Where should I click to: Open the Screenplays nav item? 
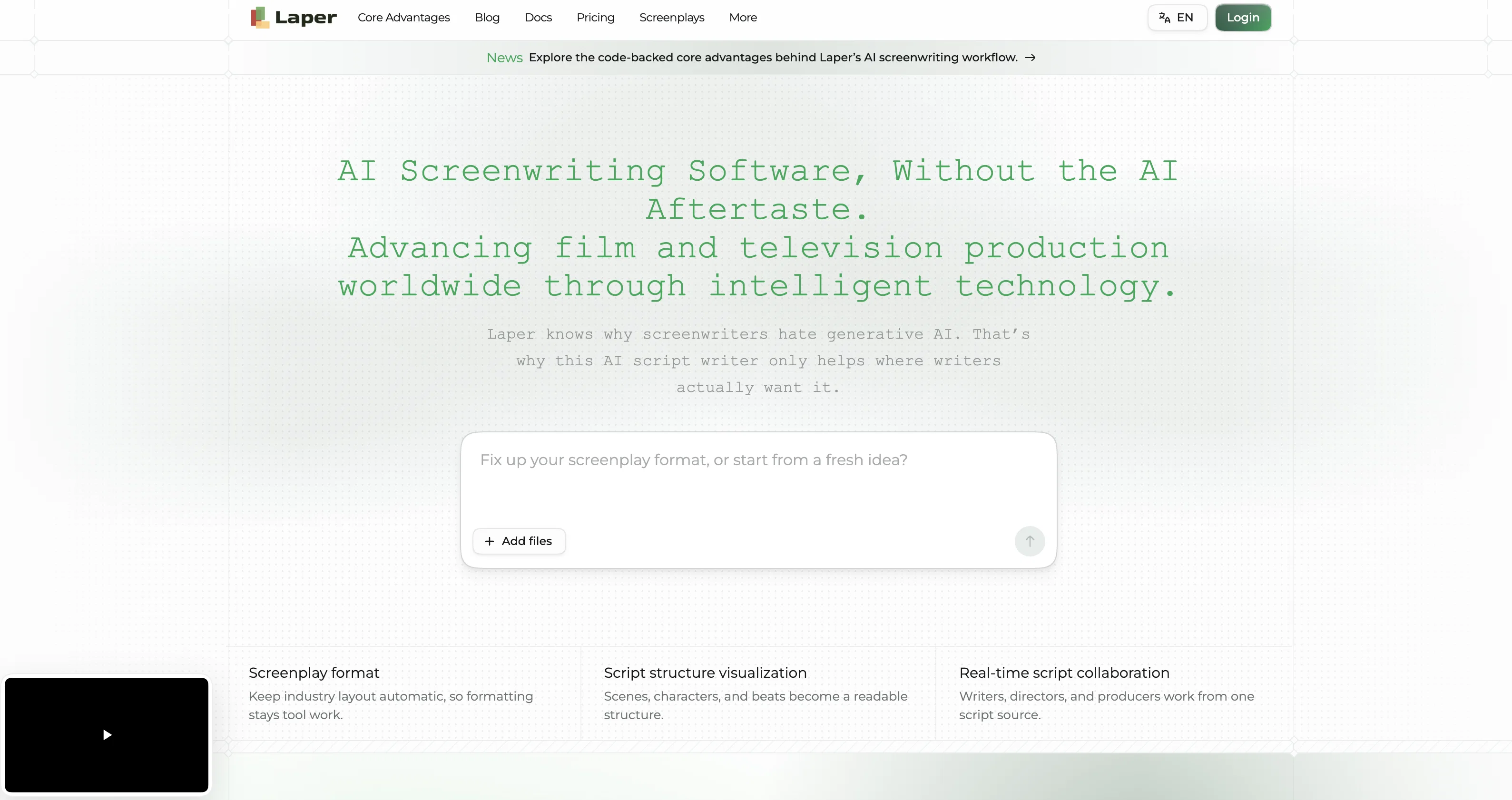672,18
